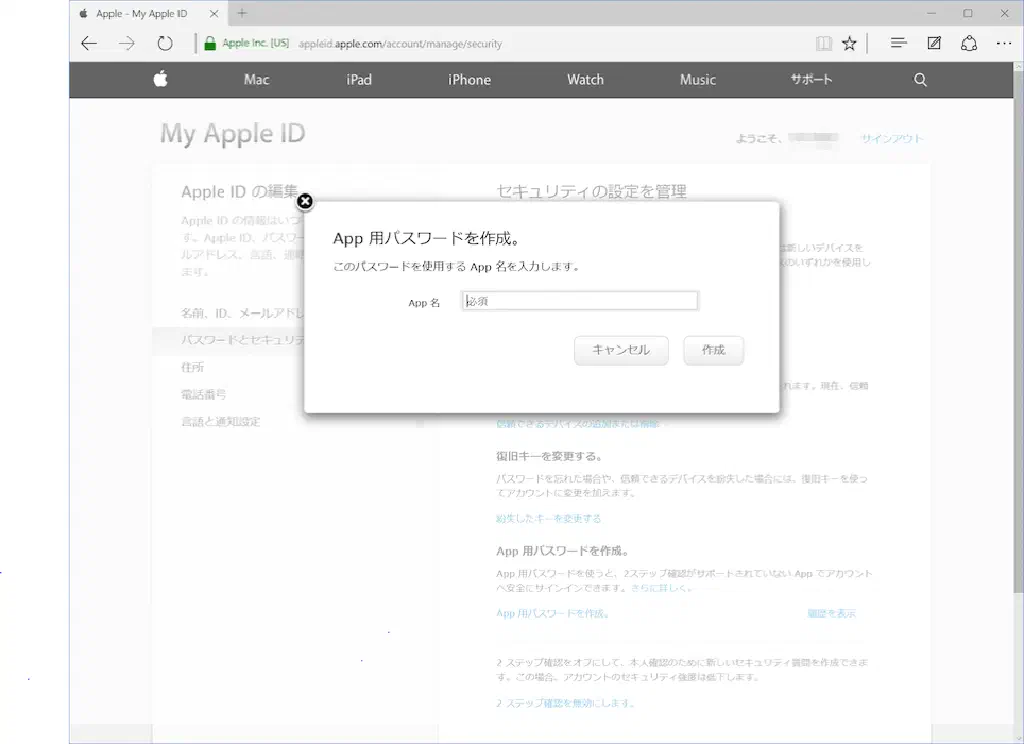The image size is (1024, 744).
Task: Open reading view book icon
Action: point(823,44)
